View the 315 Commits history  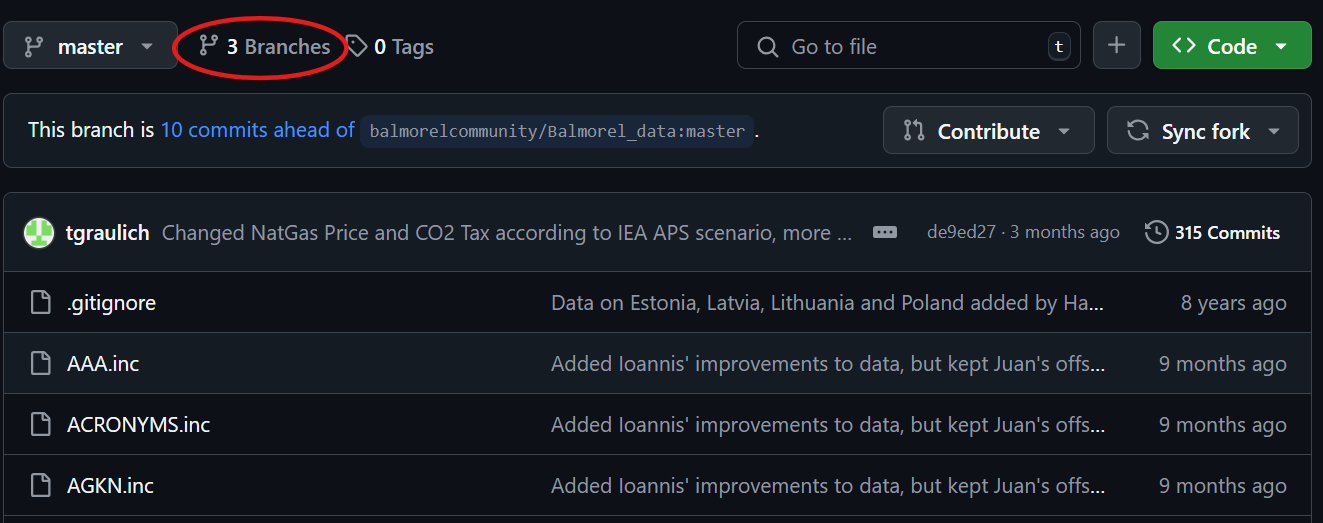(1212, 232)
